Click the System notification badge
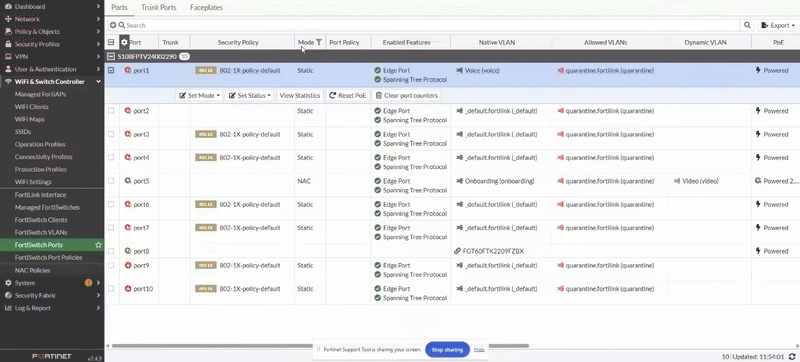The height and width of the screenshot is (362, 800). (88, 282)
